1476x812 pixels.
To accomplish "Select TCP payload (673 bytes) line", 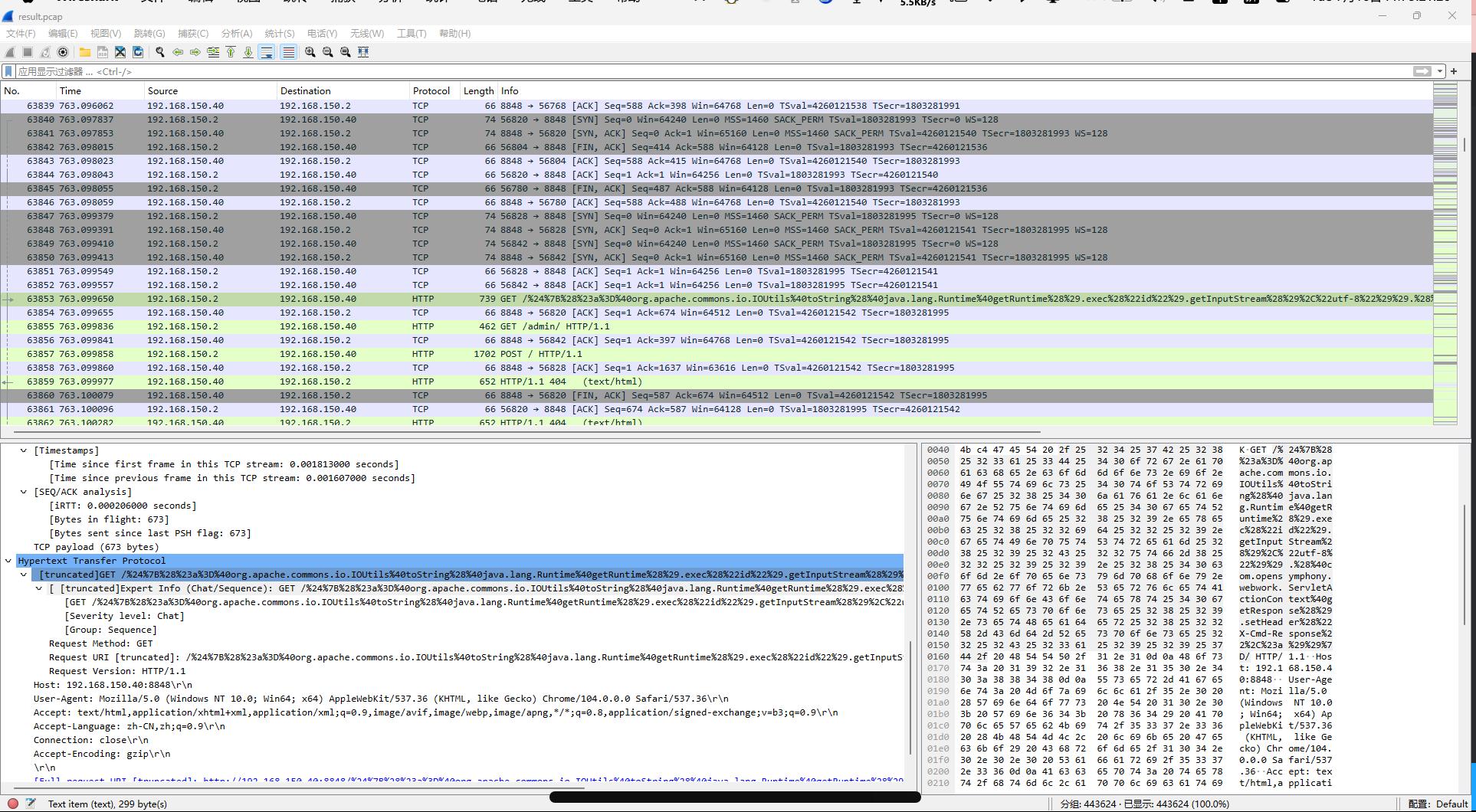I will (x=96, y=547).
